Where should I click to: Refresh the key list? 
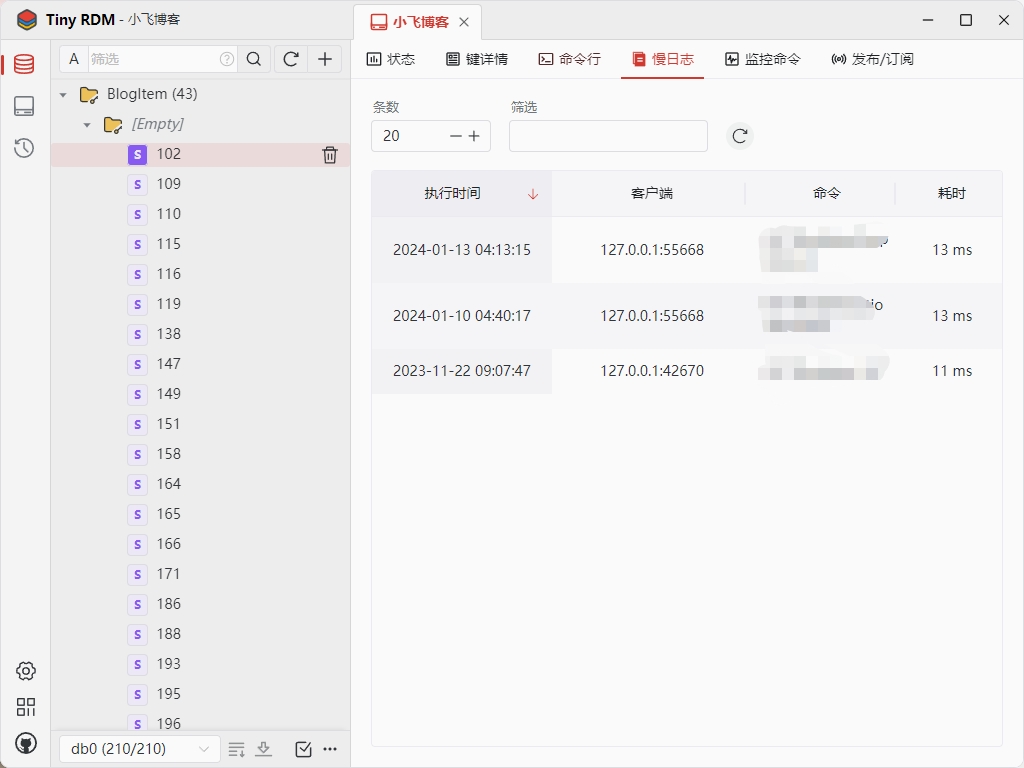291,60
